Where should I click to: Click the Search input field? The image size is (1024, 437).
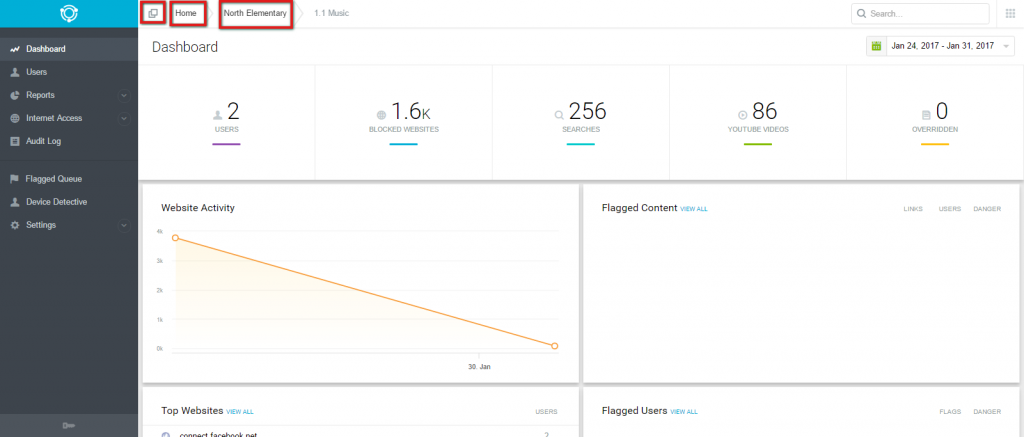[920, 14]
